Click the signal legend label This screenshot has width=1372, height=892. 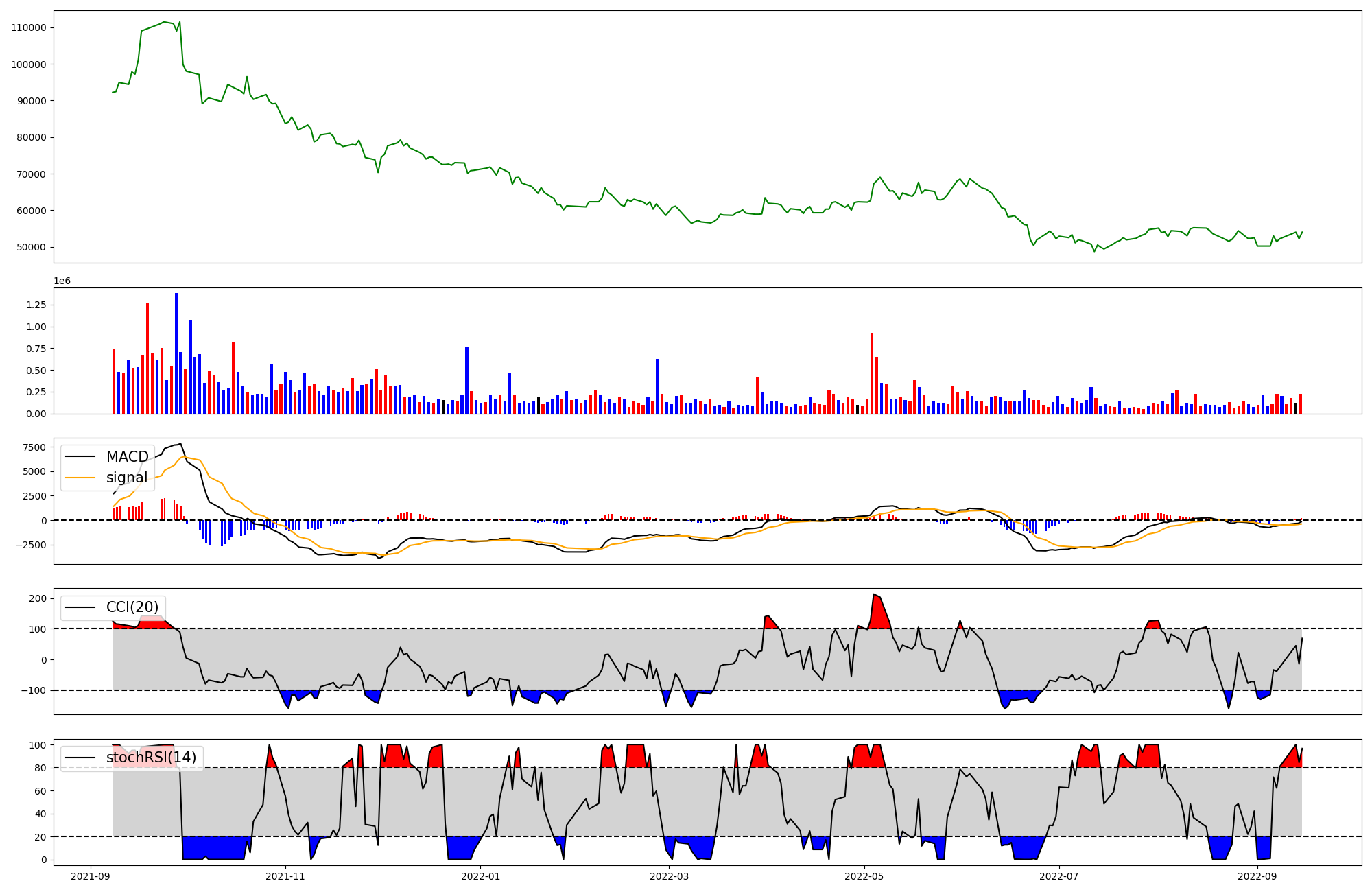click(127, 478)
